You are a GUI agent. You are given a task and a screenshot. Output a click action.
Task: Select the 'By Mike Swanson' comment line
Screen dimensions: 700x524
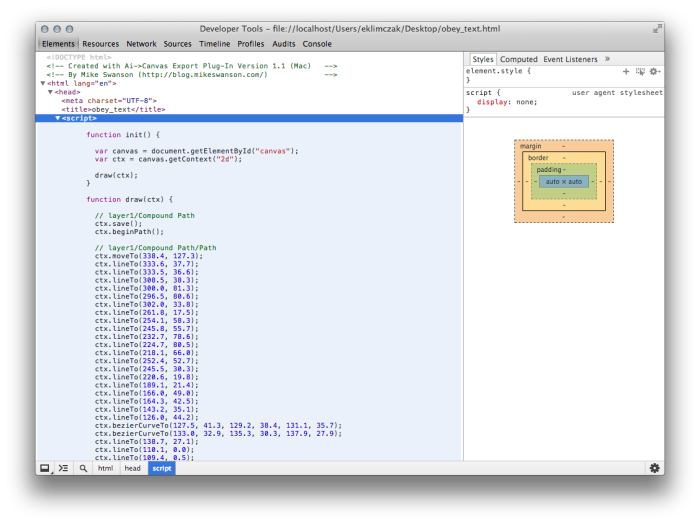[192, 75]
